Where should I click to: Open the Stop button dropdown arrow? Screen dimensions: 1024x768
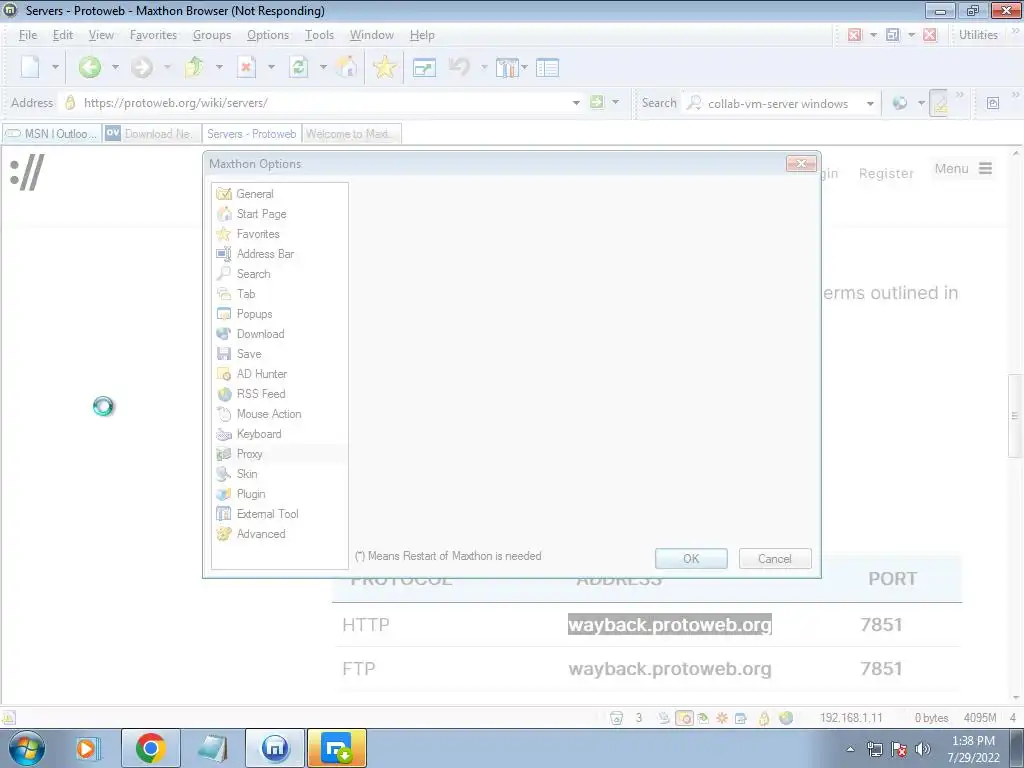(271, 67)
